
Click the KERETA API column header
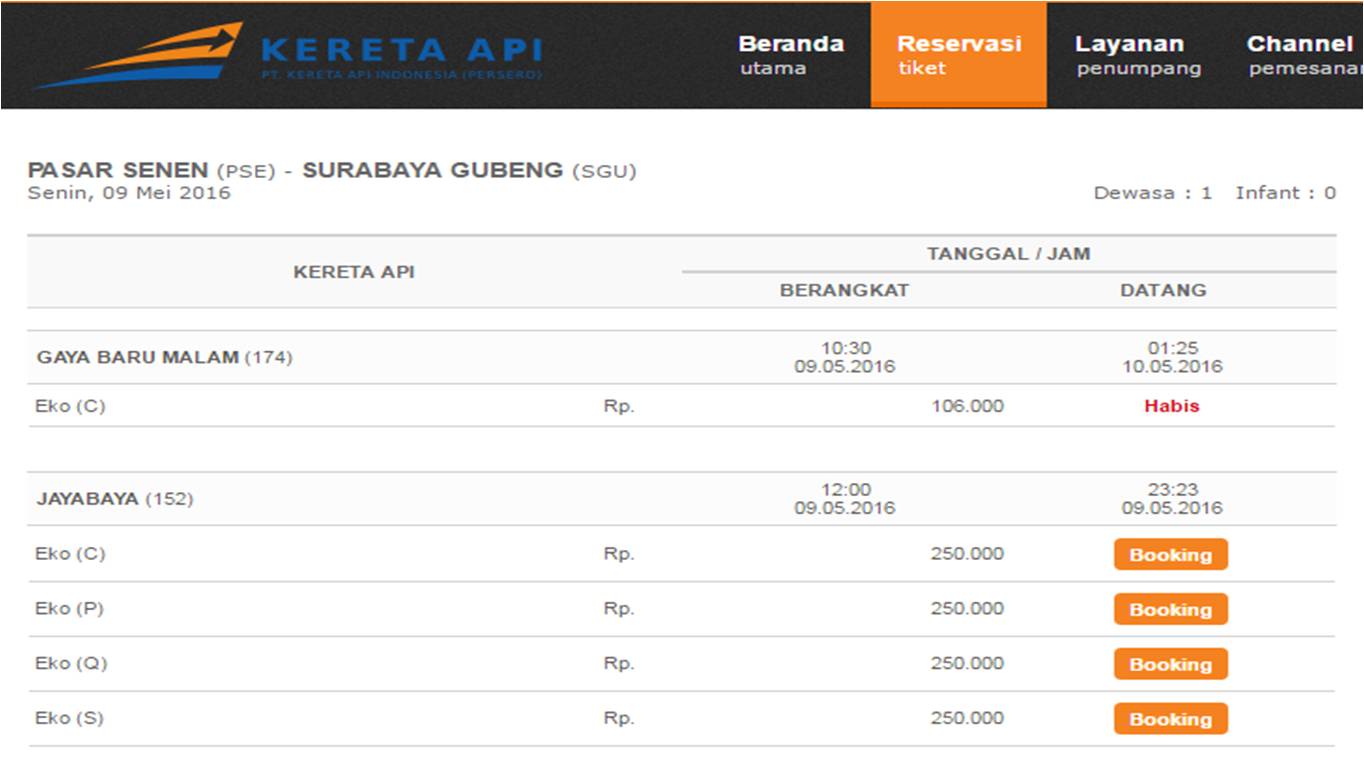coord(354,272)
